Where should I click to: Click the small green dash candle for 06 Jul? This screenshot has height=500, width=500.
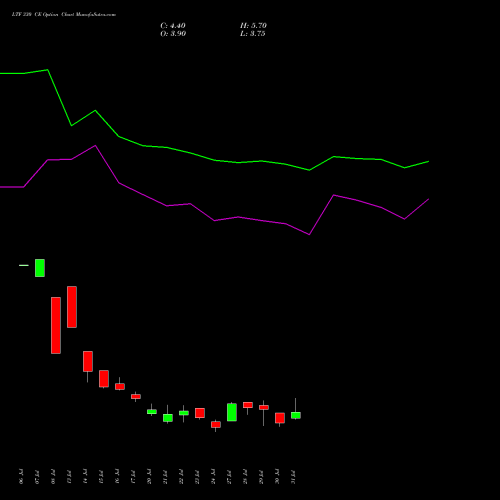(24, 265)
